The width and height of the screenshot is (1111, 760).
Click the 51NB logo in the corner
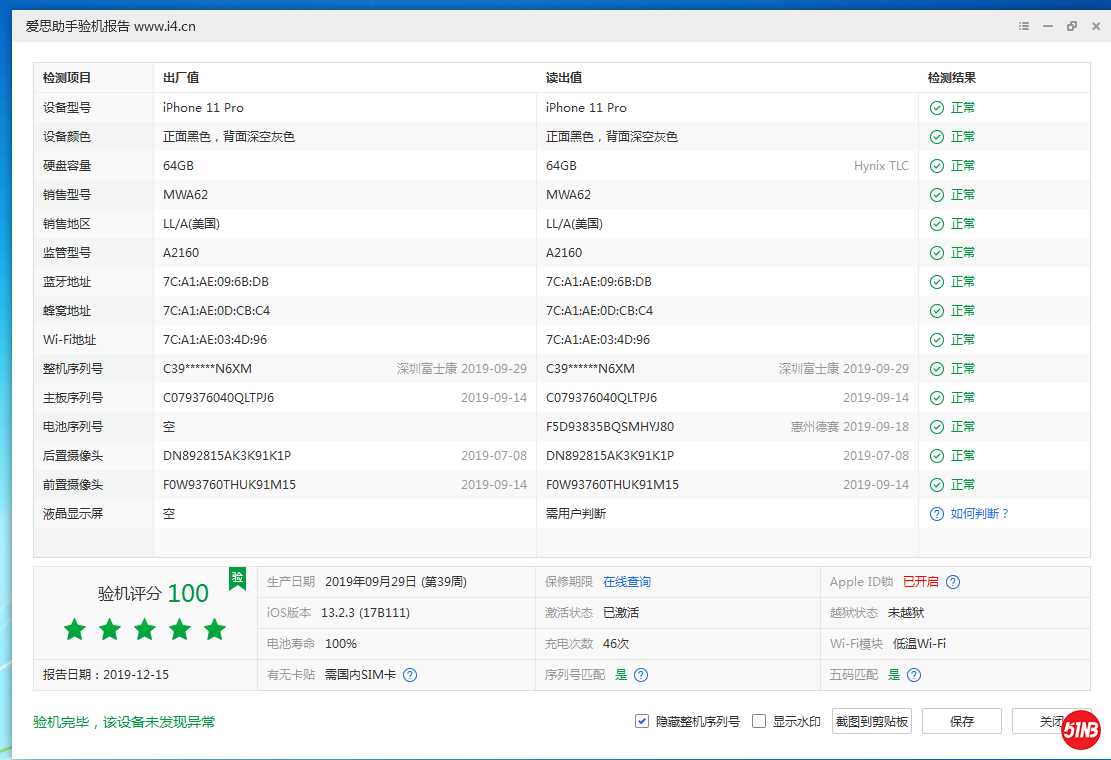click(1080, 729)
